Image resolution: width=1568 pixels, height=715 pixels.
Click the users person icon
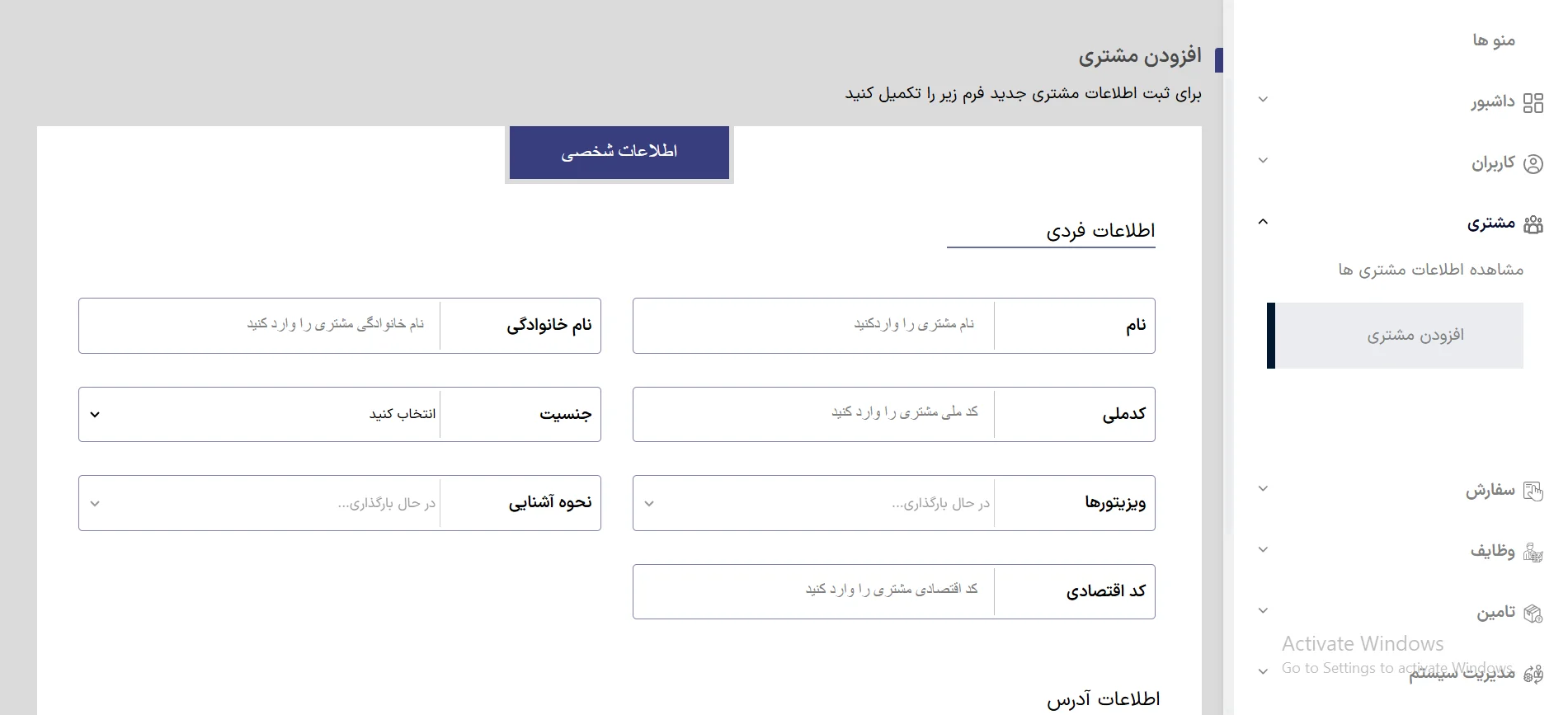1533,163
